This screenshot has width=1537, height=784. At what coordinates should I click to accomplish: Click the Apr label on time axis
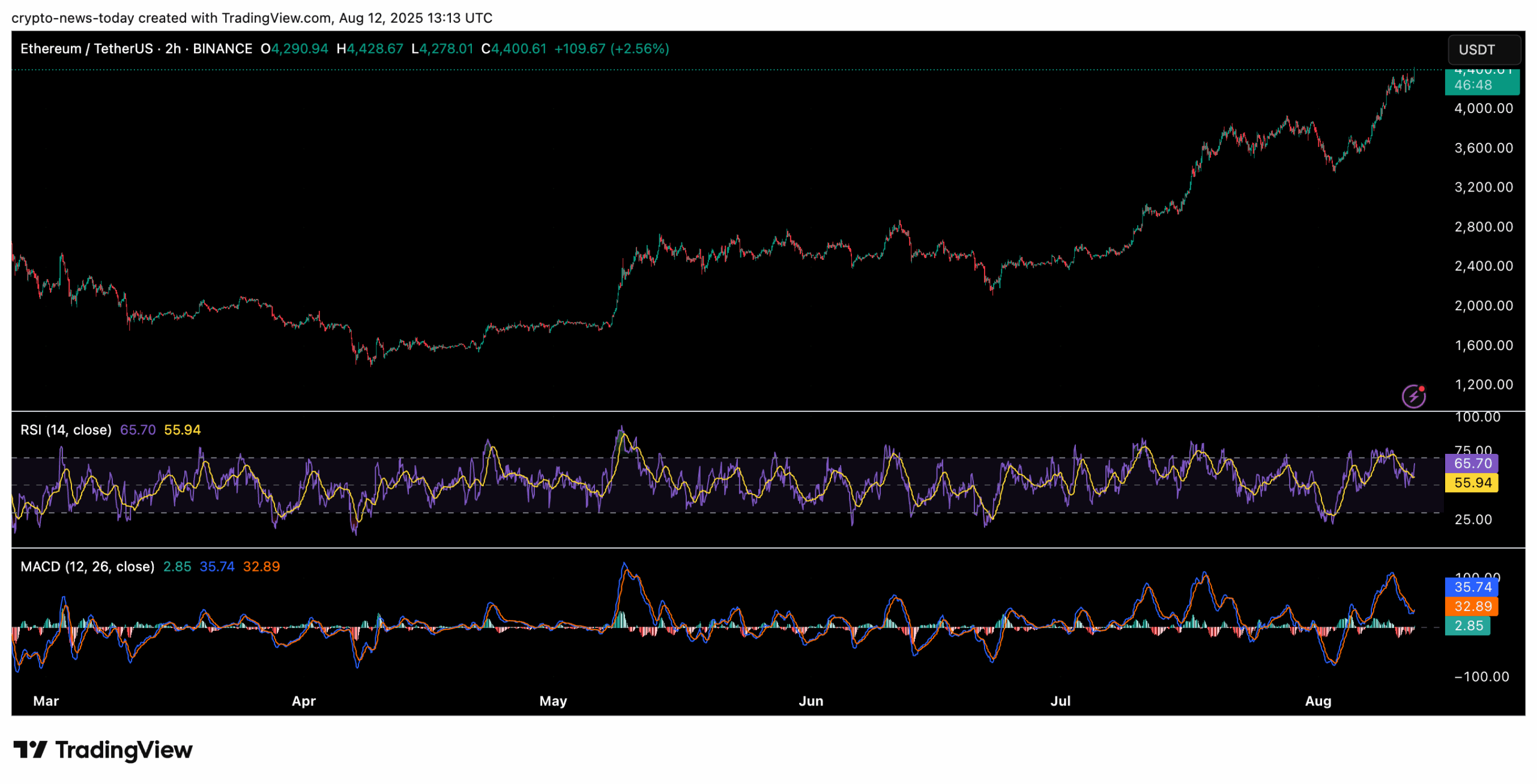tap(303, 701)
